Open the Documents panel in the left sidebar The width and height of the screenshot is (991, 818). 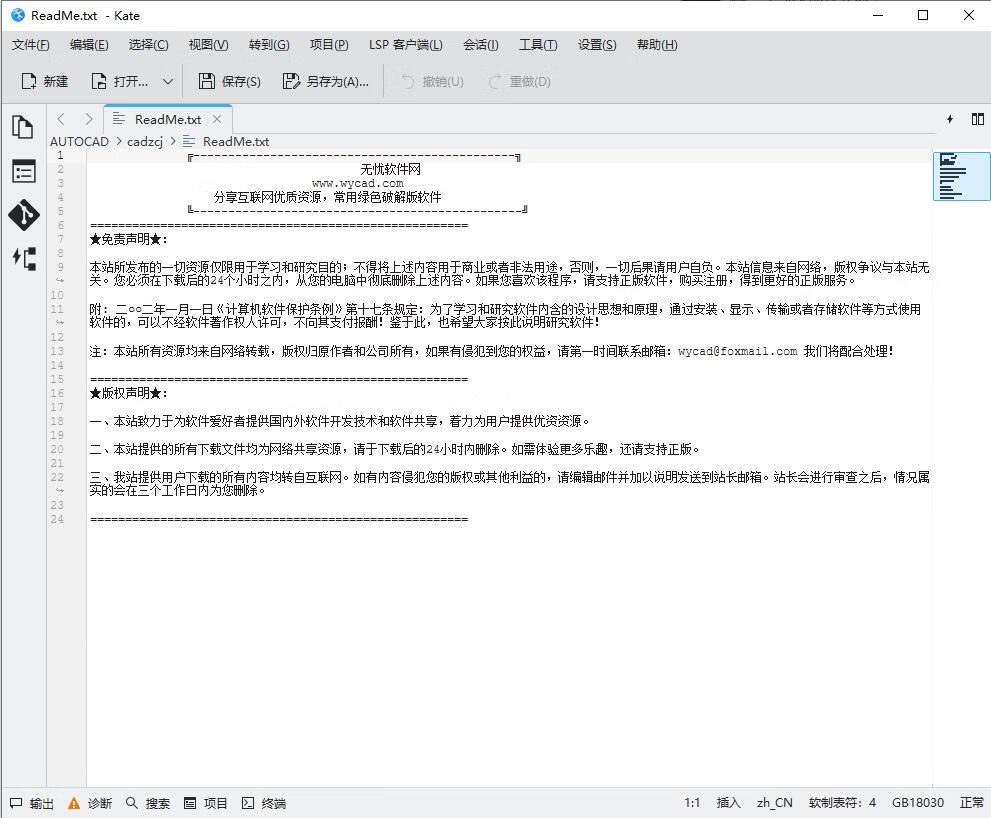pos(24,127)
